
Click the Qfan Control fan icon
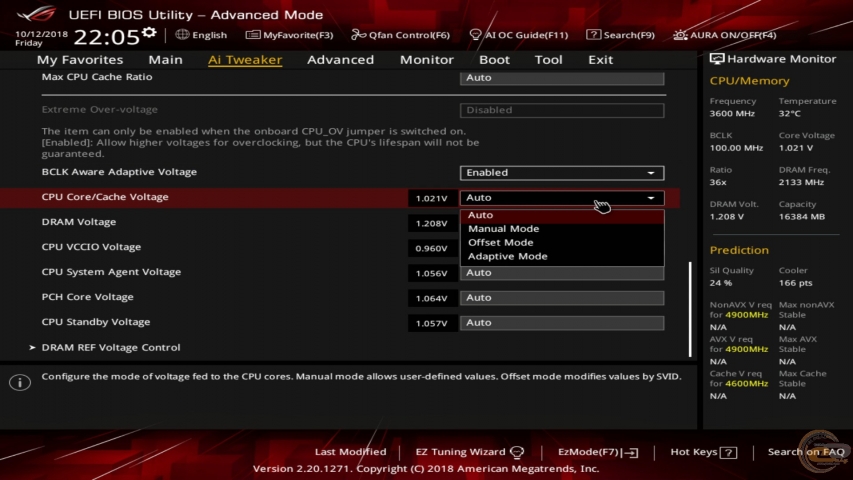pos(358,35)
